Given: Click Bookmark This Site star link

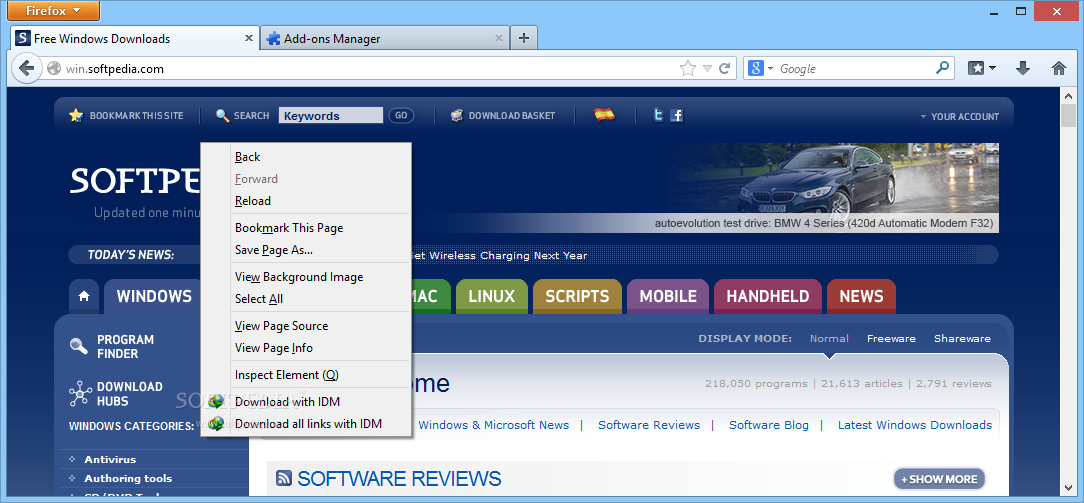Looking at the screenshot, I should tap(127, 115).
